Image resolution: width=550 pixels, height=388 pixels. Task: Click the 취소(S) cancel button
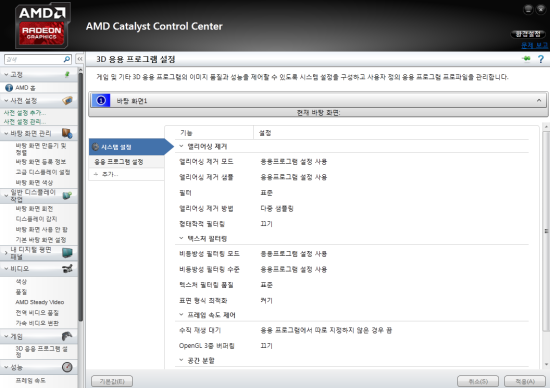[478, 381]
